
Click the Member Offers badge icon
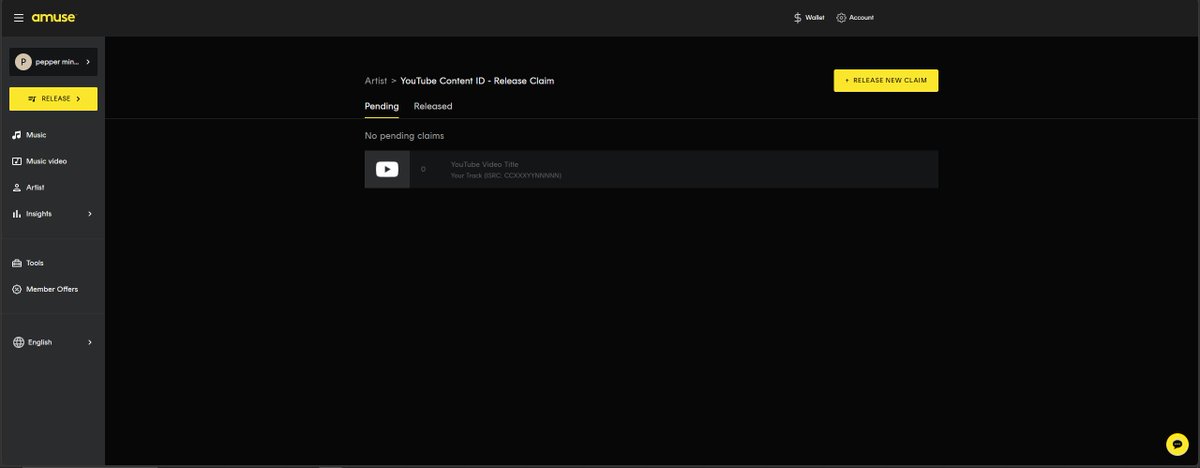tap(17, 289)
